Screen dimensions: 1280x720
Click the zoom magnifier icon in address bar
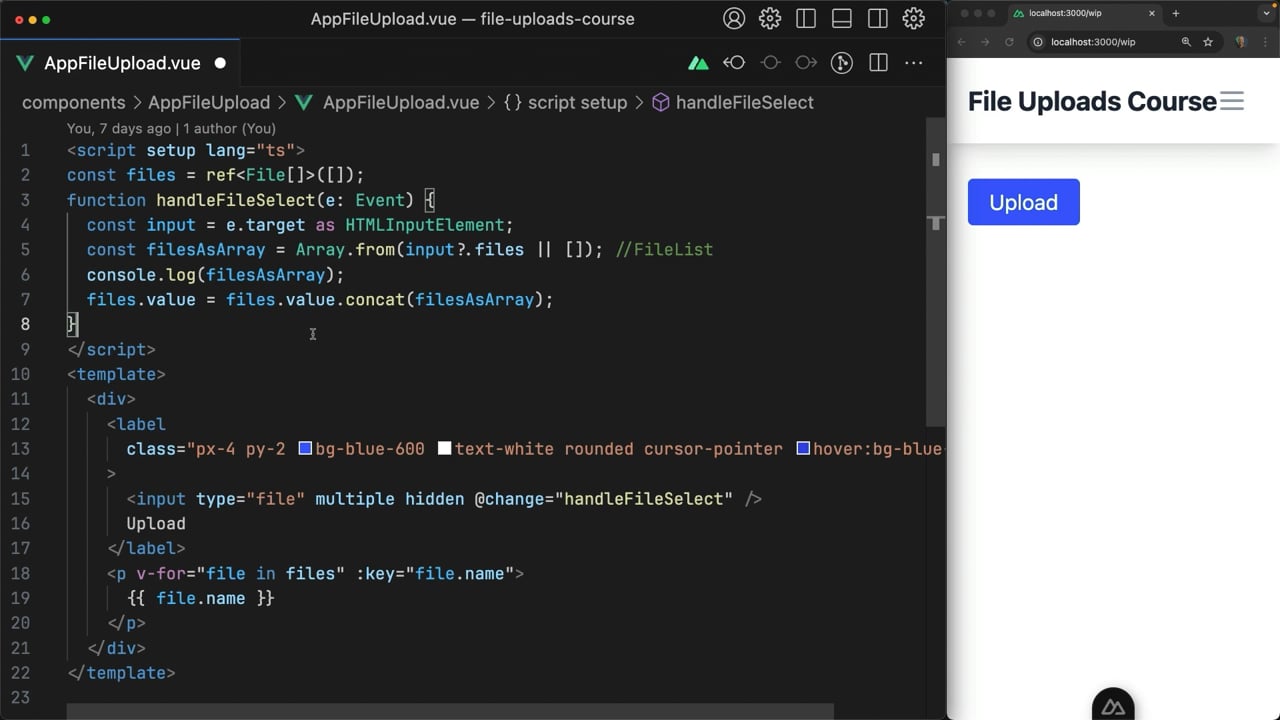click(1186, 42)
